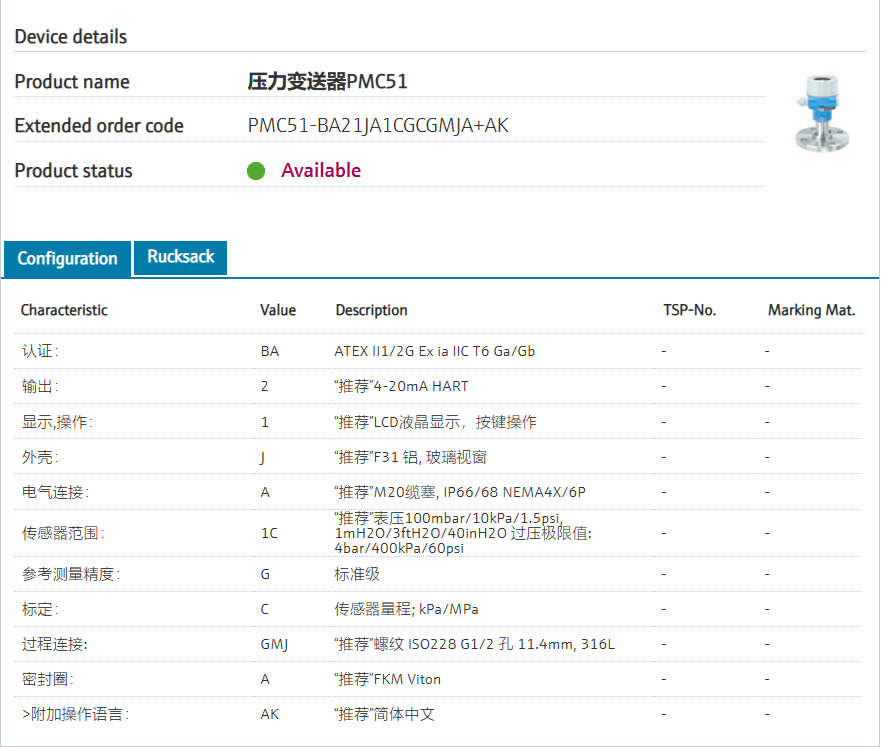This screenshot has width=881, height=747.
Task: Select the 传感器范围 row label
Action: 62,533
